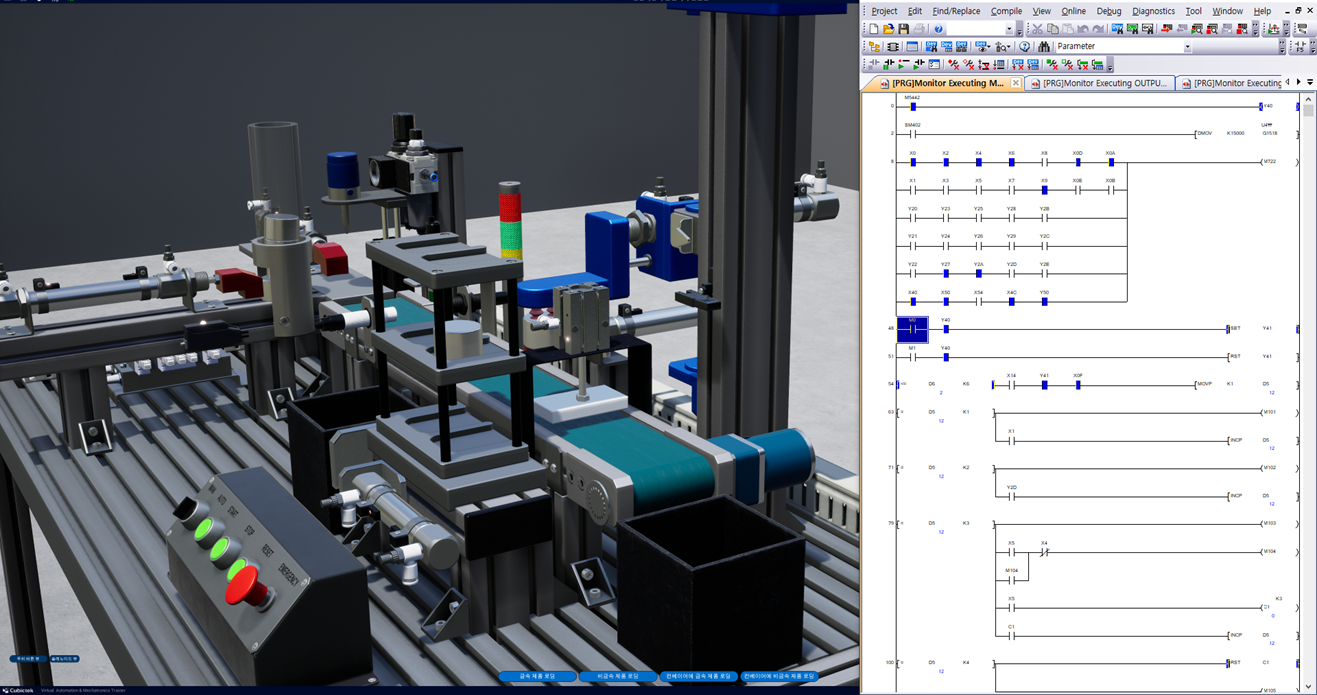1317x695 pixels.
Task: Click the navigation tree view icon
Action: [875, 47]
